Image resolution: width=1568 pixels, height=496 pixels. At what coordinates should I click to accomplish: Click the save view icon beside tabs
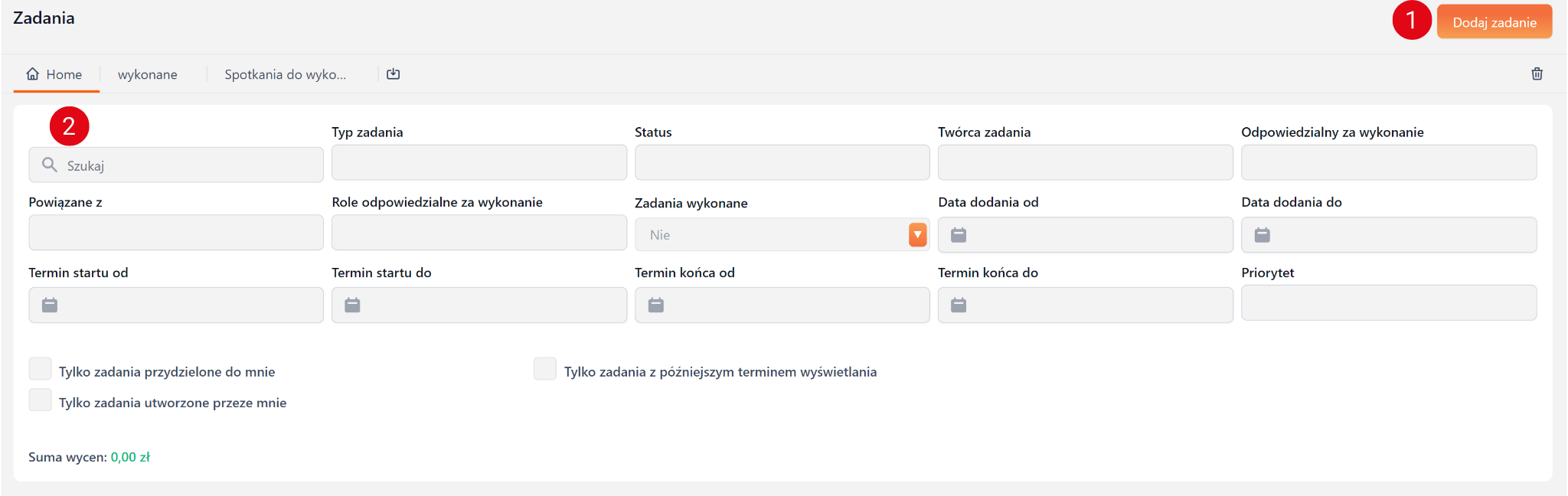click(x=394, y=74)
